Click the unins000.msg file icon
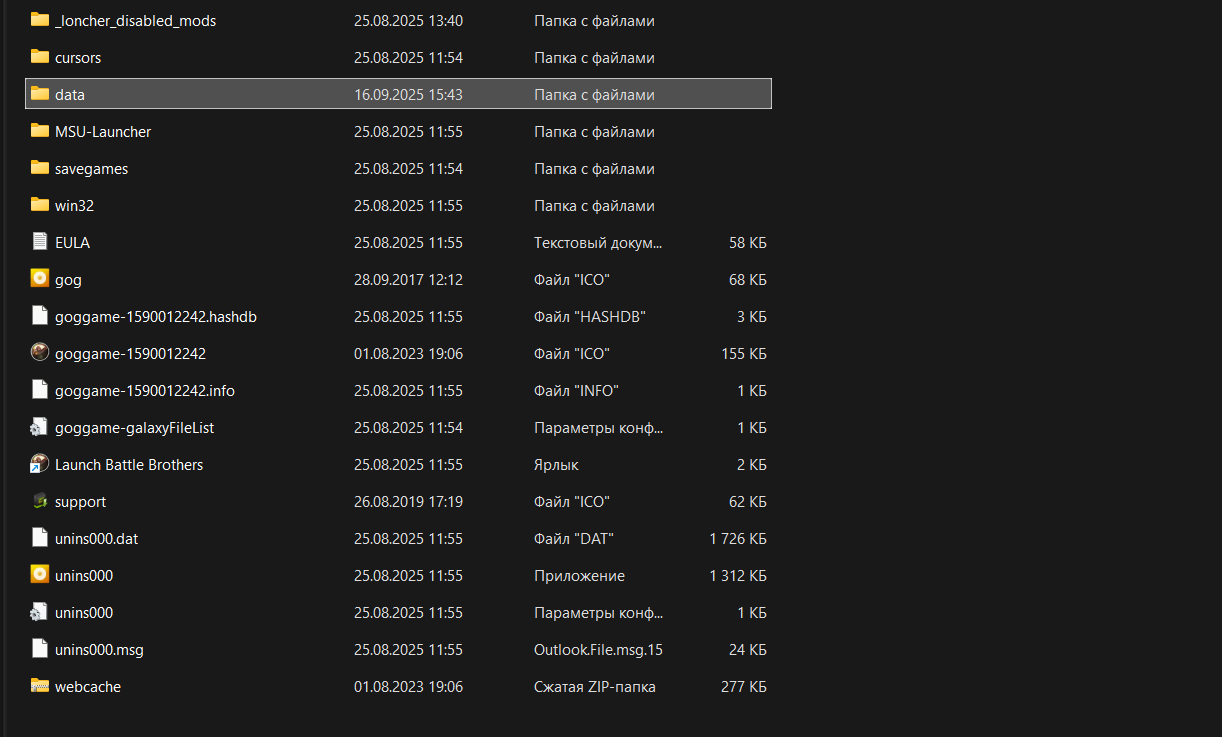 tap(40, 649)
